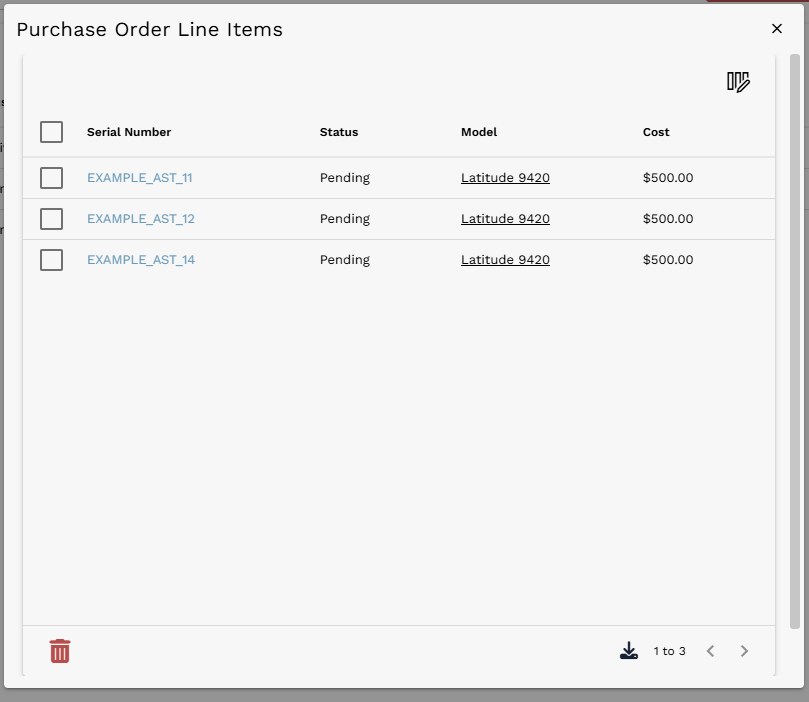Image resolution: width=809 pixels, height=702 pixels.
Task: Select Pending status in EXAMPLE_AST_14 row
Action: (x=345, y=260)
